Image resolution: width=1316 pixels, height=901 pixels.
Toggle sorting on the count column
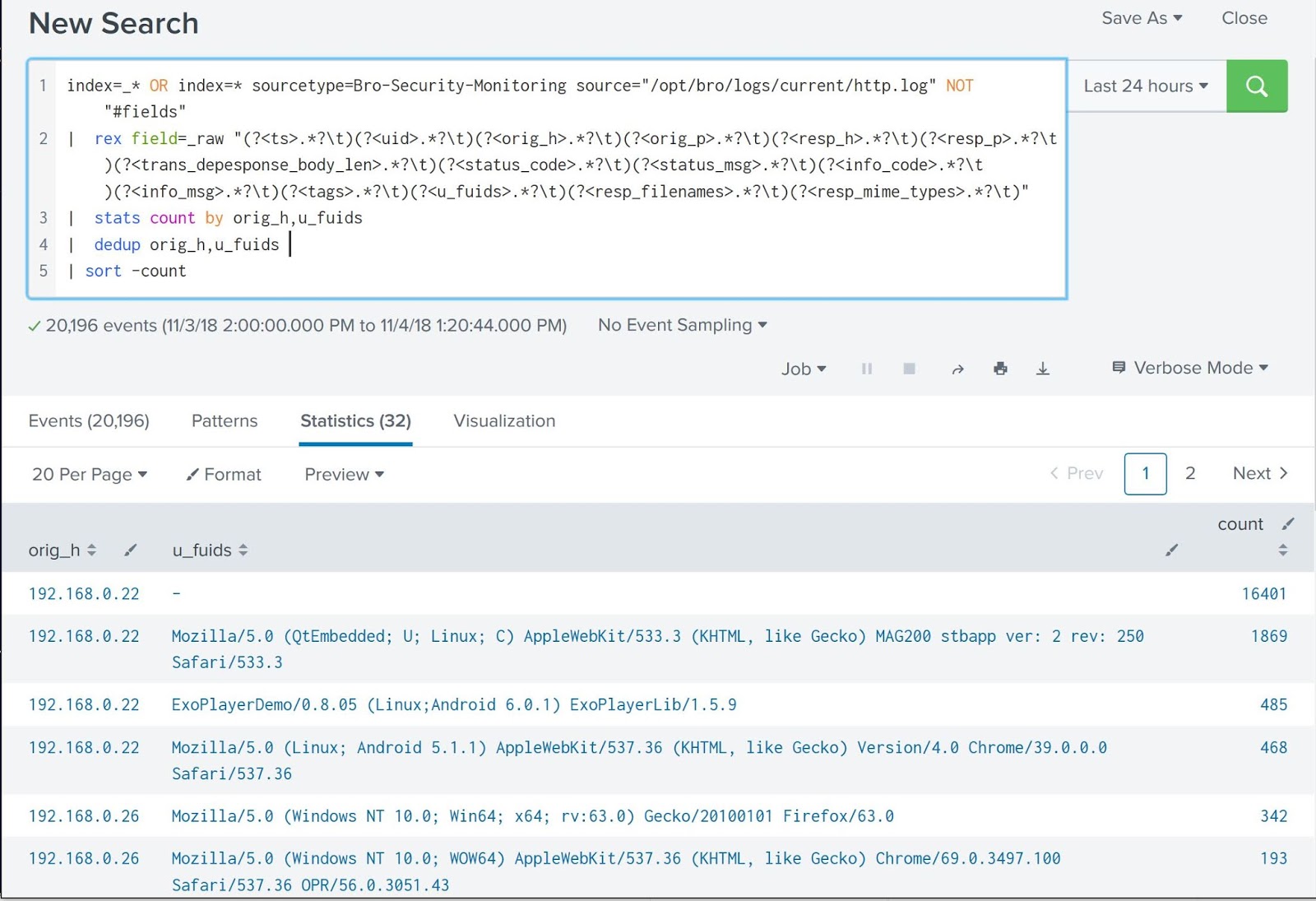(x=1283, y=550)
